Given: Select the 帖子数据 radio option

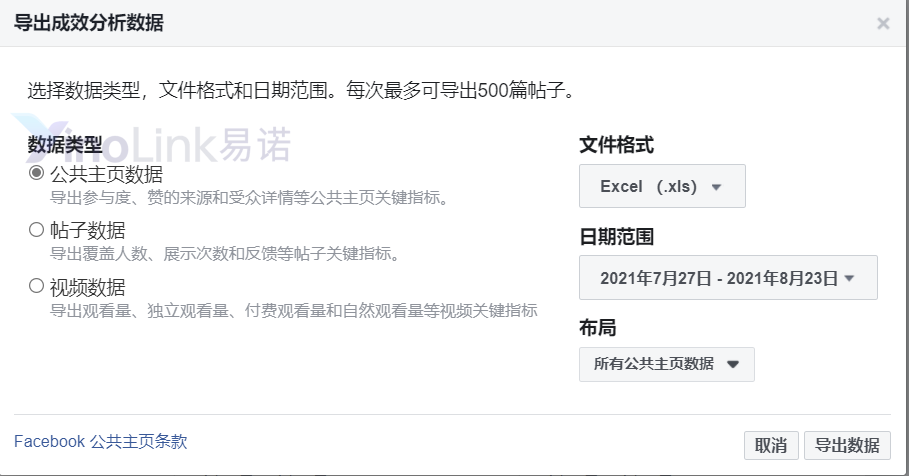Looking at the screenshot, I should (37, 230).
